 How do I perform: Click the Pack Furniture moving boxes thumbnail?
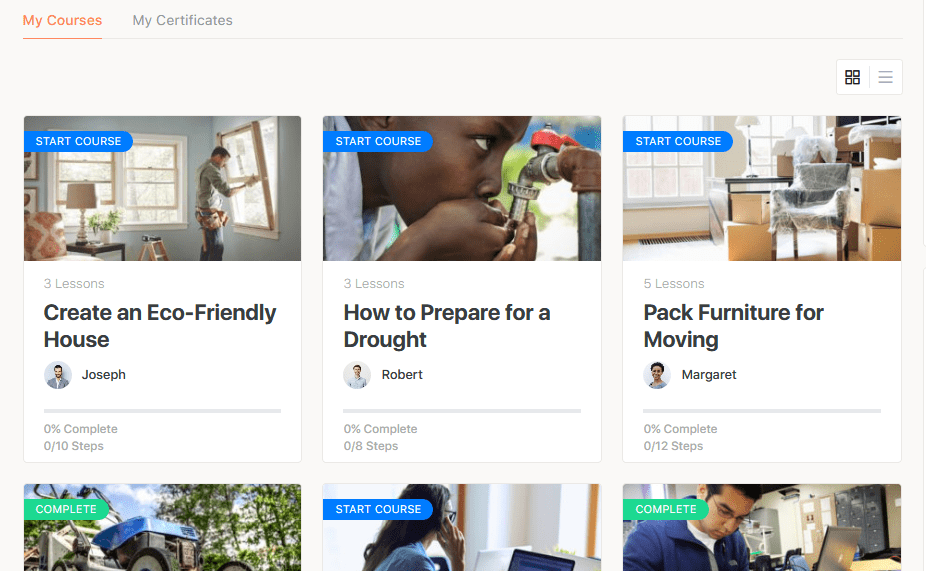[762, 188]
